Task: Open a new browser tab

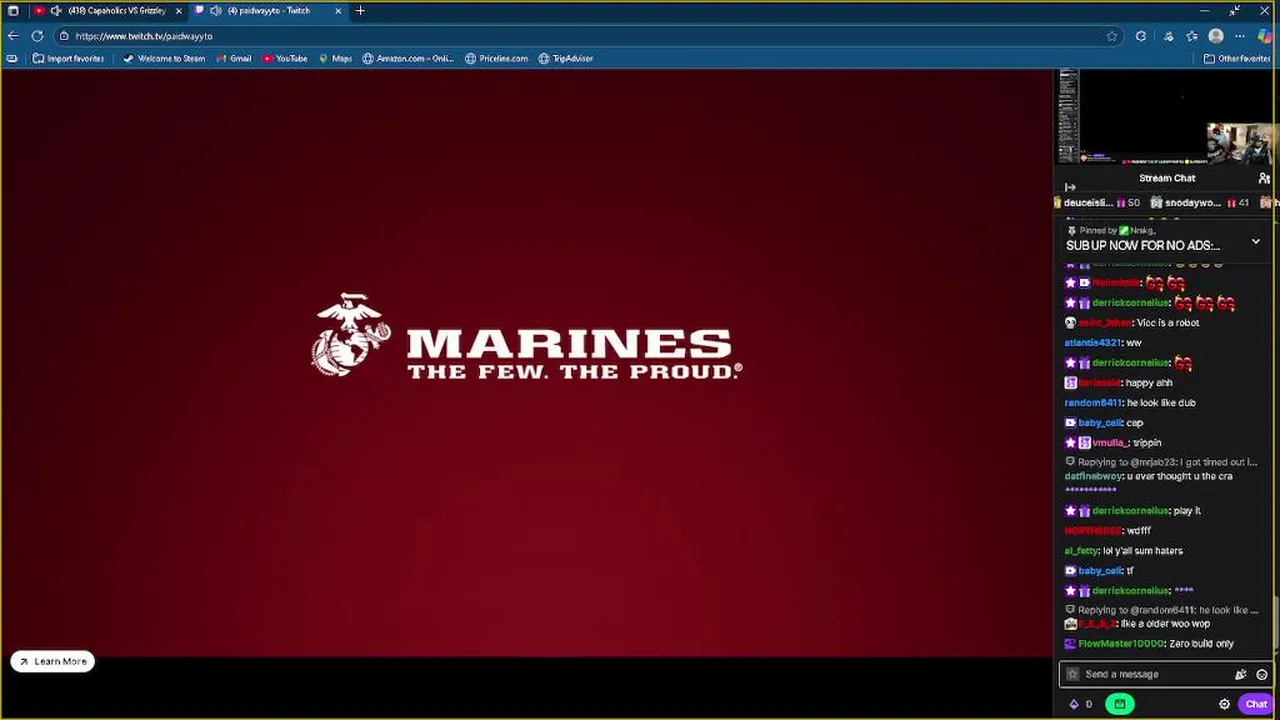Action: 360,11
